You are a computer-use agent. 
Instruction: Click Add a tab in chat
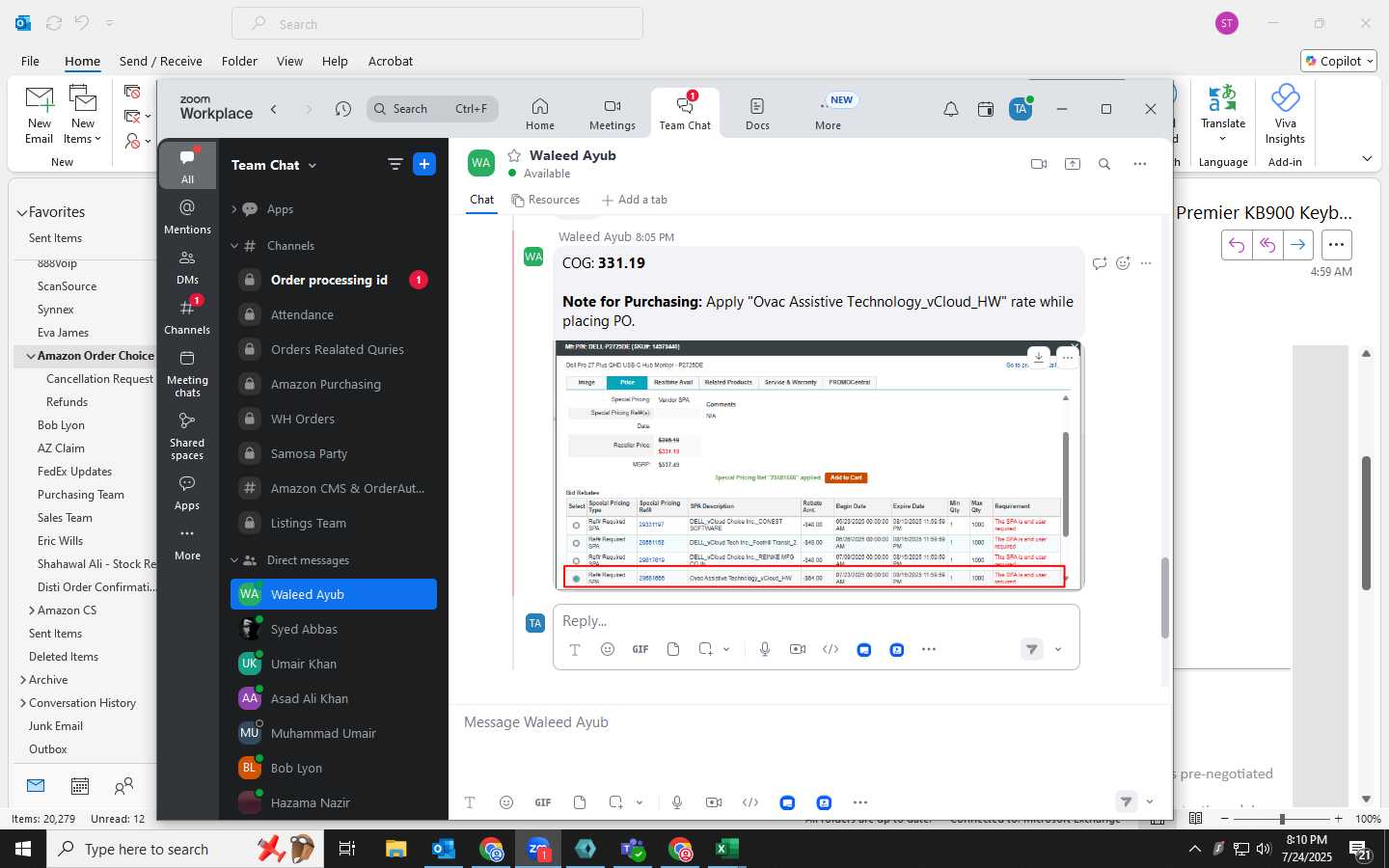(634, 200)
